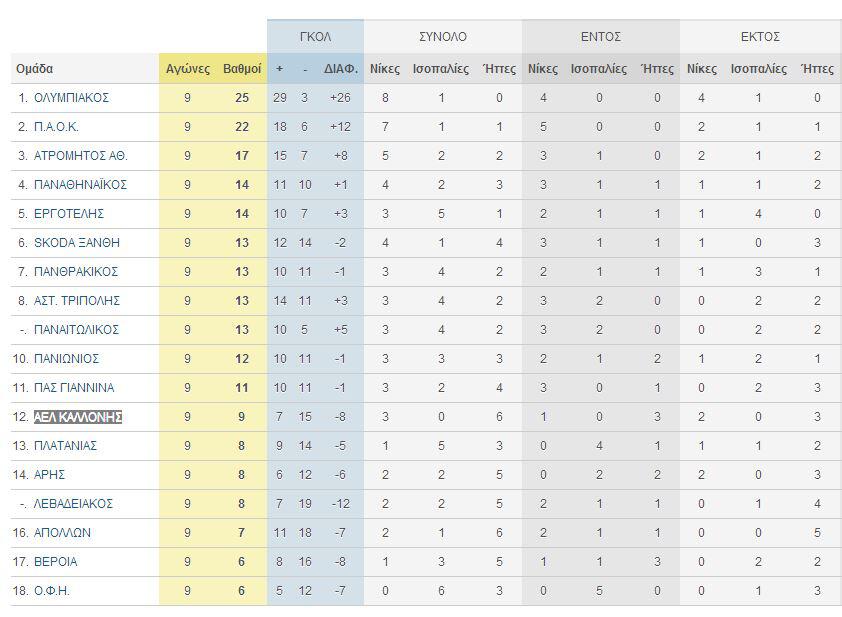Select the ΕΝΤΟΣ group header

pyautogui.click(x=601, y=37)
